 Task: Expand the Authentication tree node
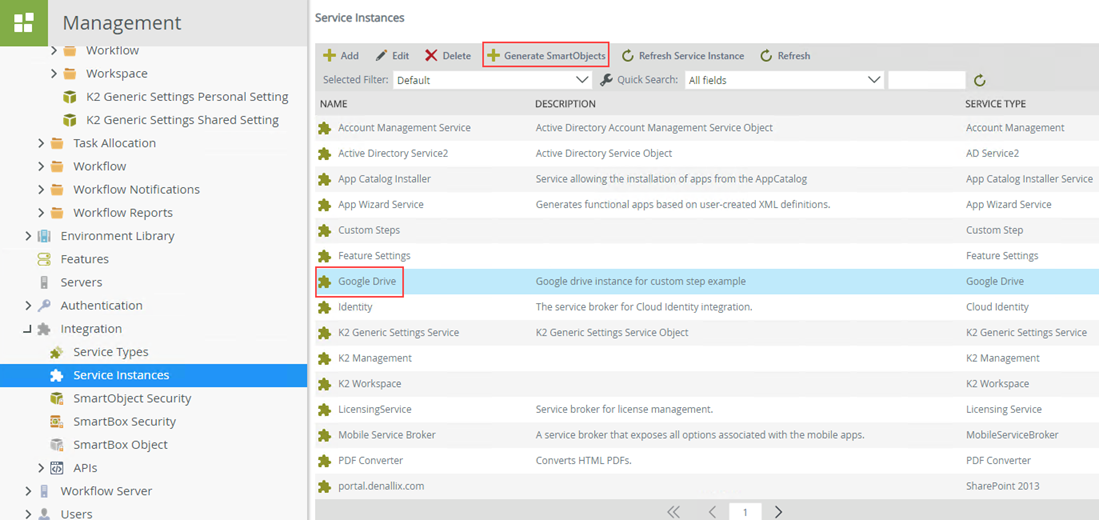28,306
